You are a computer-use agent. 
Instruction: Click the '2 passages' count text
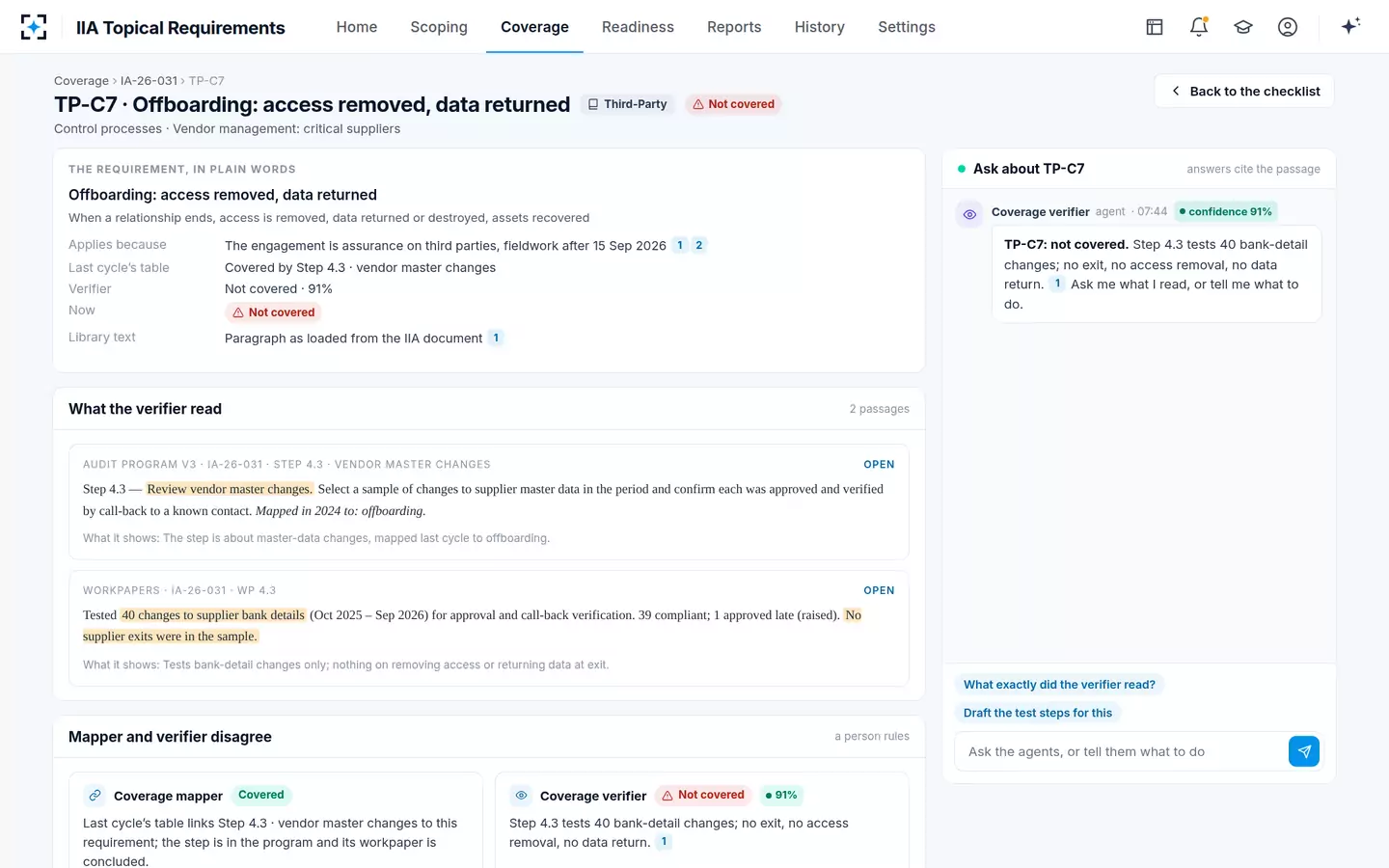(x=880, y=409)
